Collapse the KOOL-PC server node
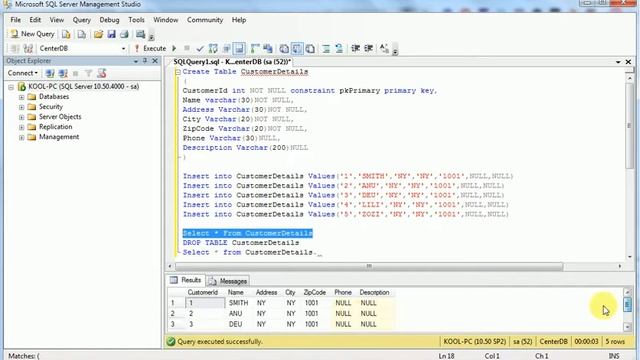 [11, 87]
